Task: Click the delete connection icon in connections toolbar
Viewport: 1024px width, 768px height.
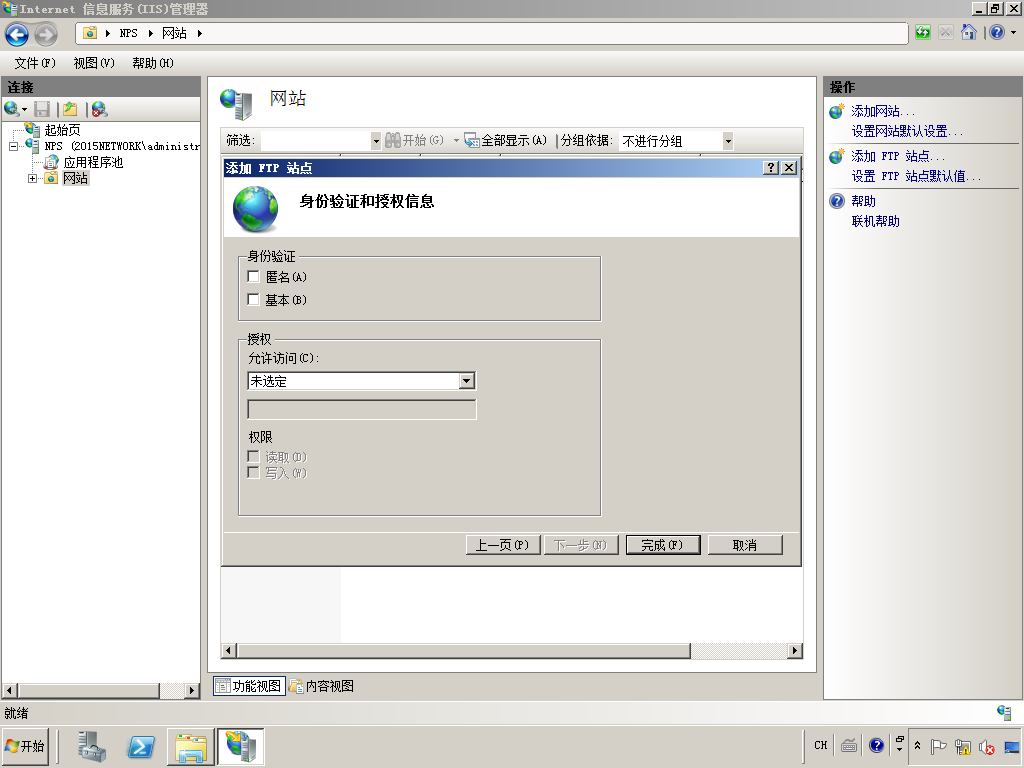Action: pyautogui.click(x=99, y=109)
